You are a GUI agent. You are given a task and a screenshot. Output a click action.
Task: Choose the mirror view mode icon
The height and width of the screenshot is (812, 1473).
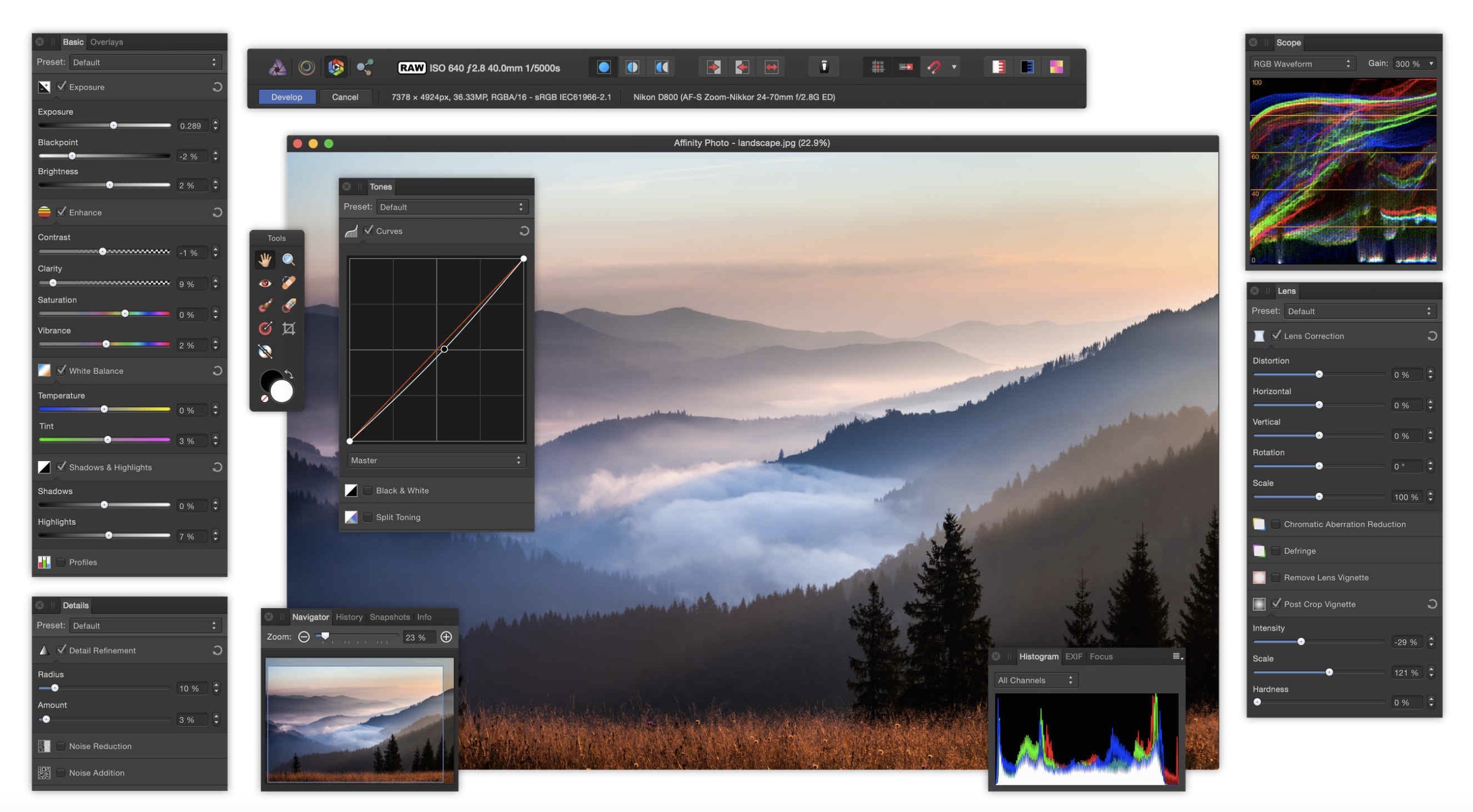(x=662, y=68)
